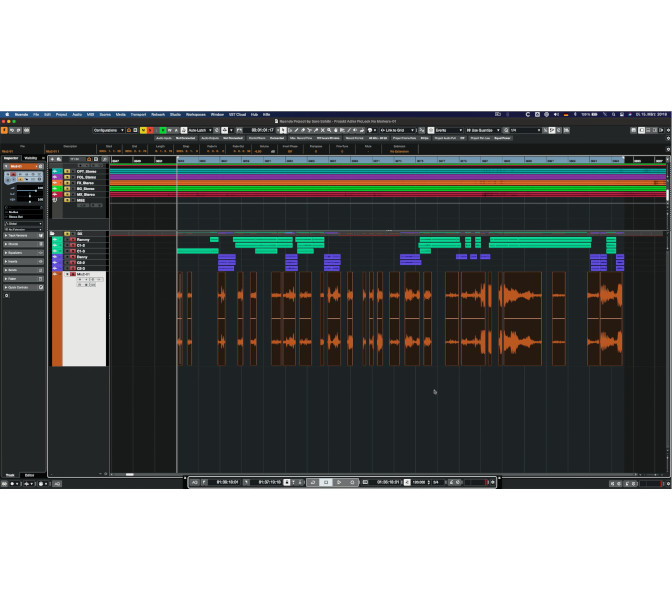Select the FOL_Stereo track name
The image size is (672, 600).
(86, 177)
